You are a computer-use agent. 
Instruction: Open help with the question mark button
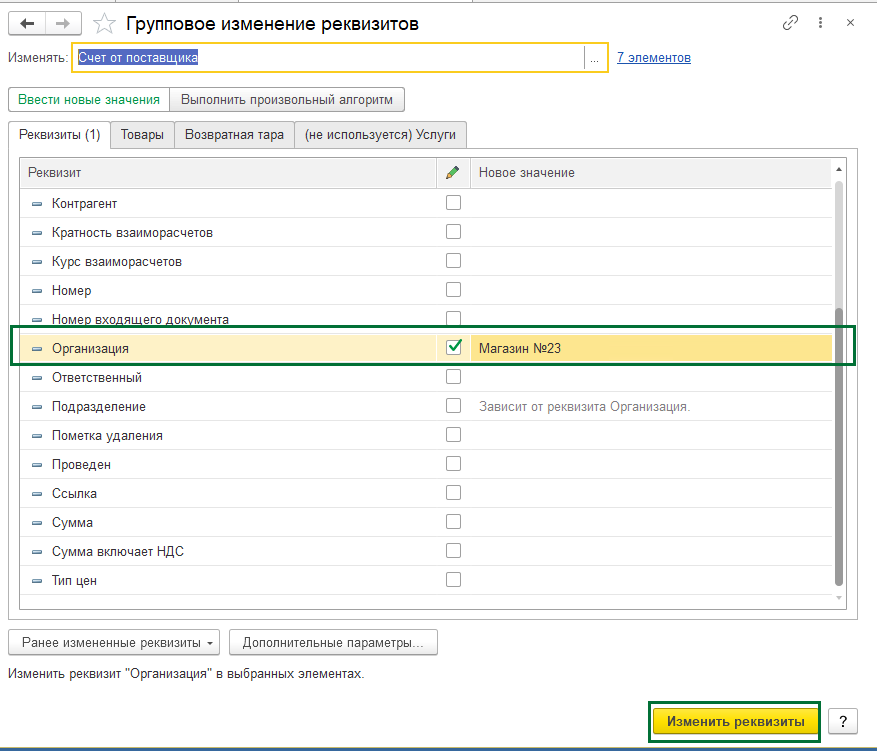pos(843,721)
